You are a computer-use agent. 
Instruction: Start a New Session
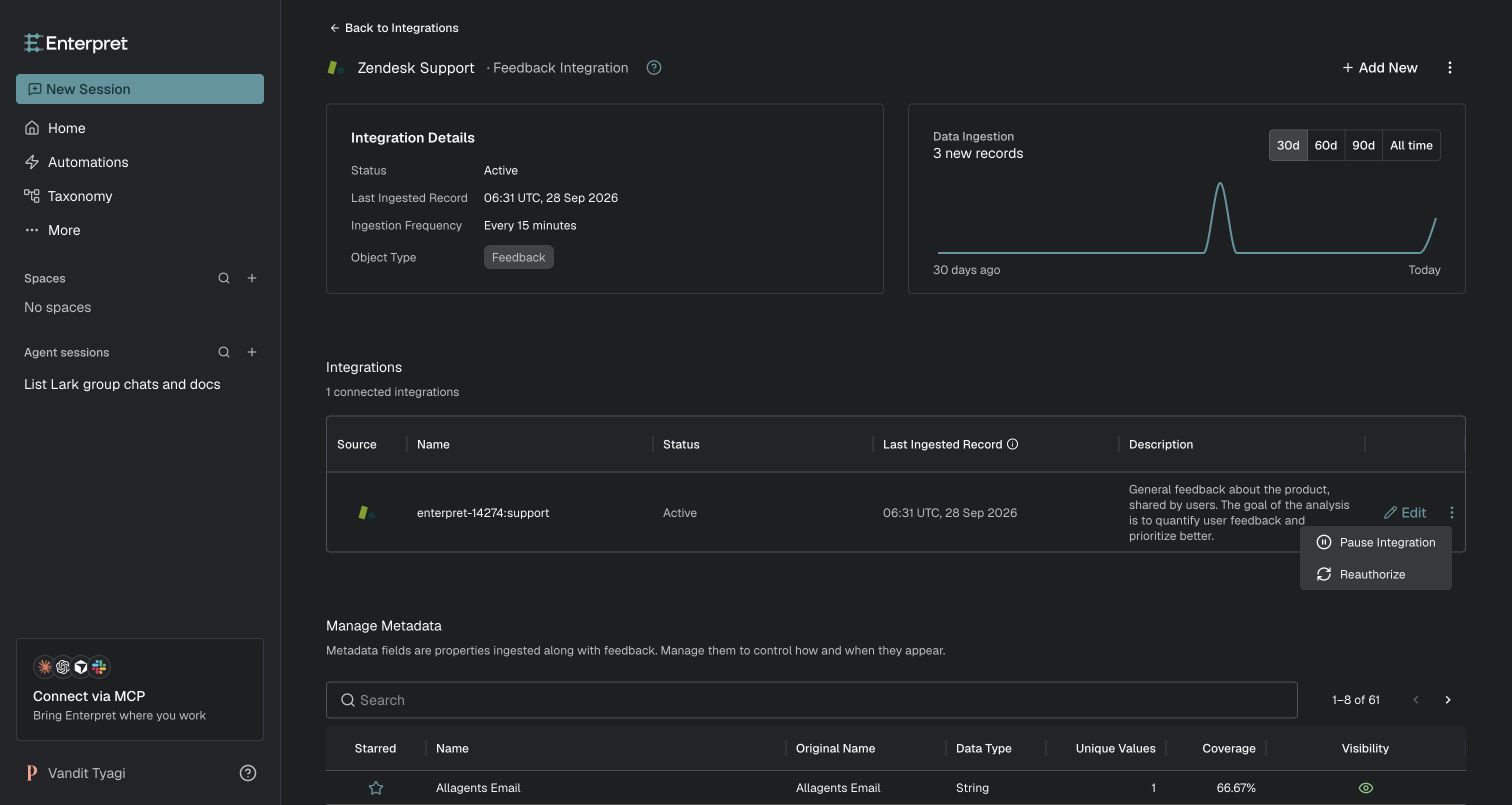tap(140, 89)
